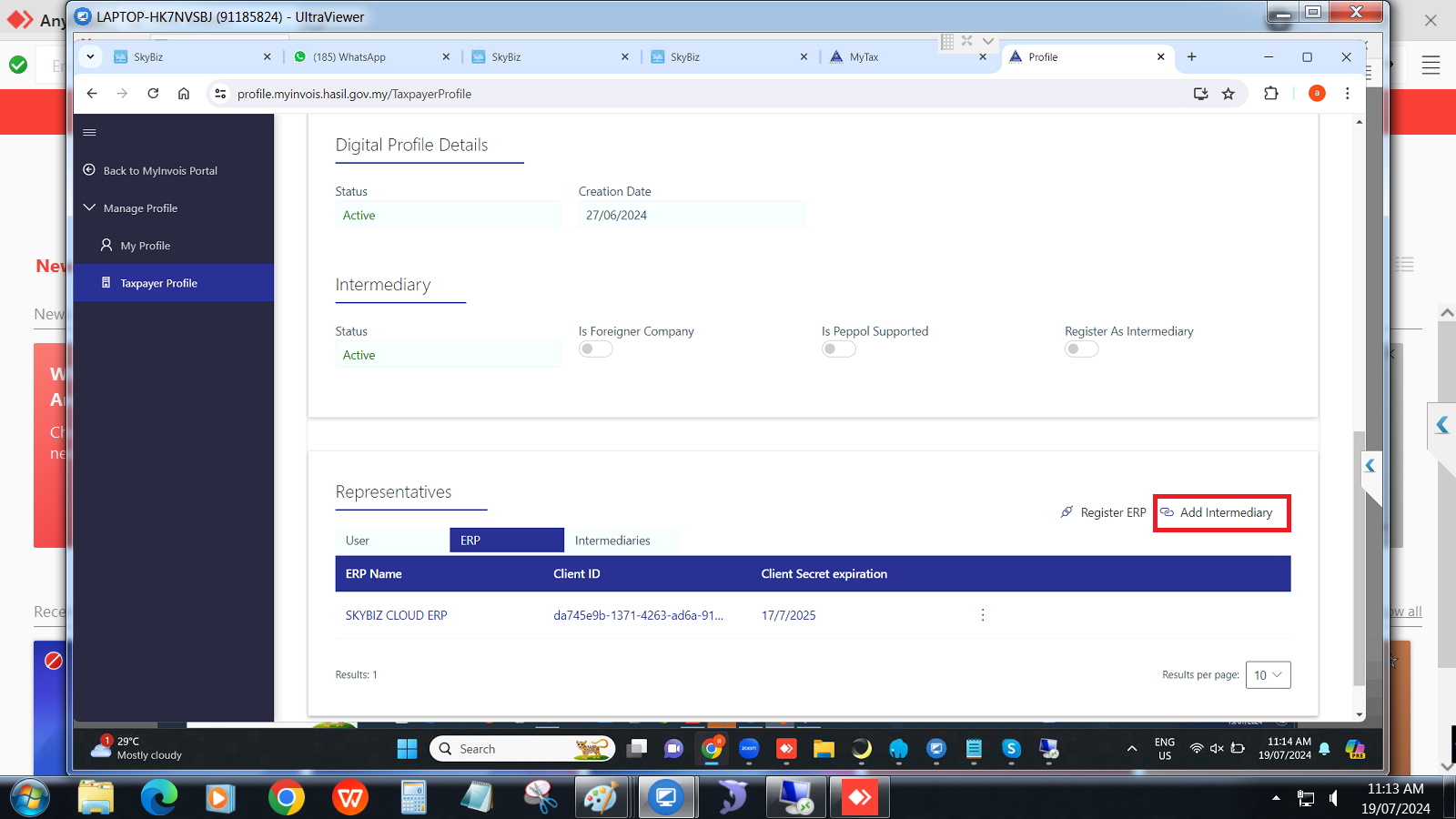
Task: Toggle the Is Foreigner Company switch
Action: [595, 349]
